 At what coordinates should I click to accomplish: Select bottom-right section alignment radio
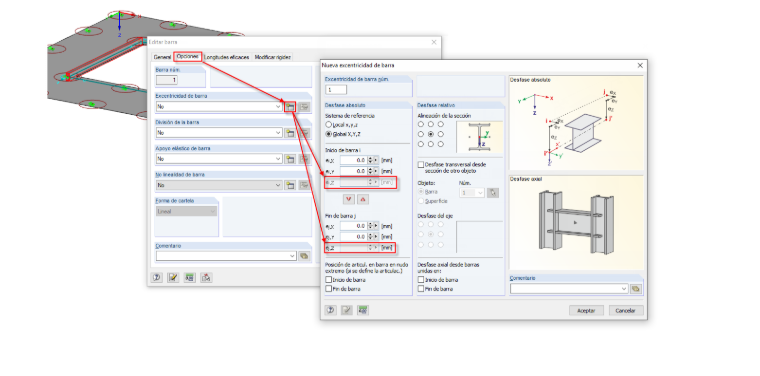pos(440,144)
